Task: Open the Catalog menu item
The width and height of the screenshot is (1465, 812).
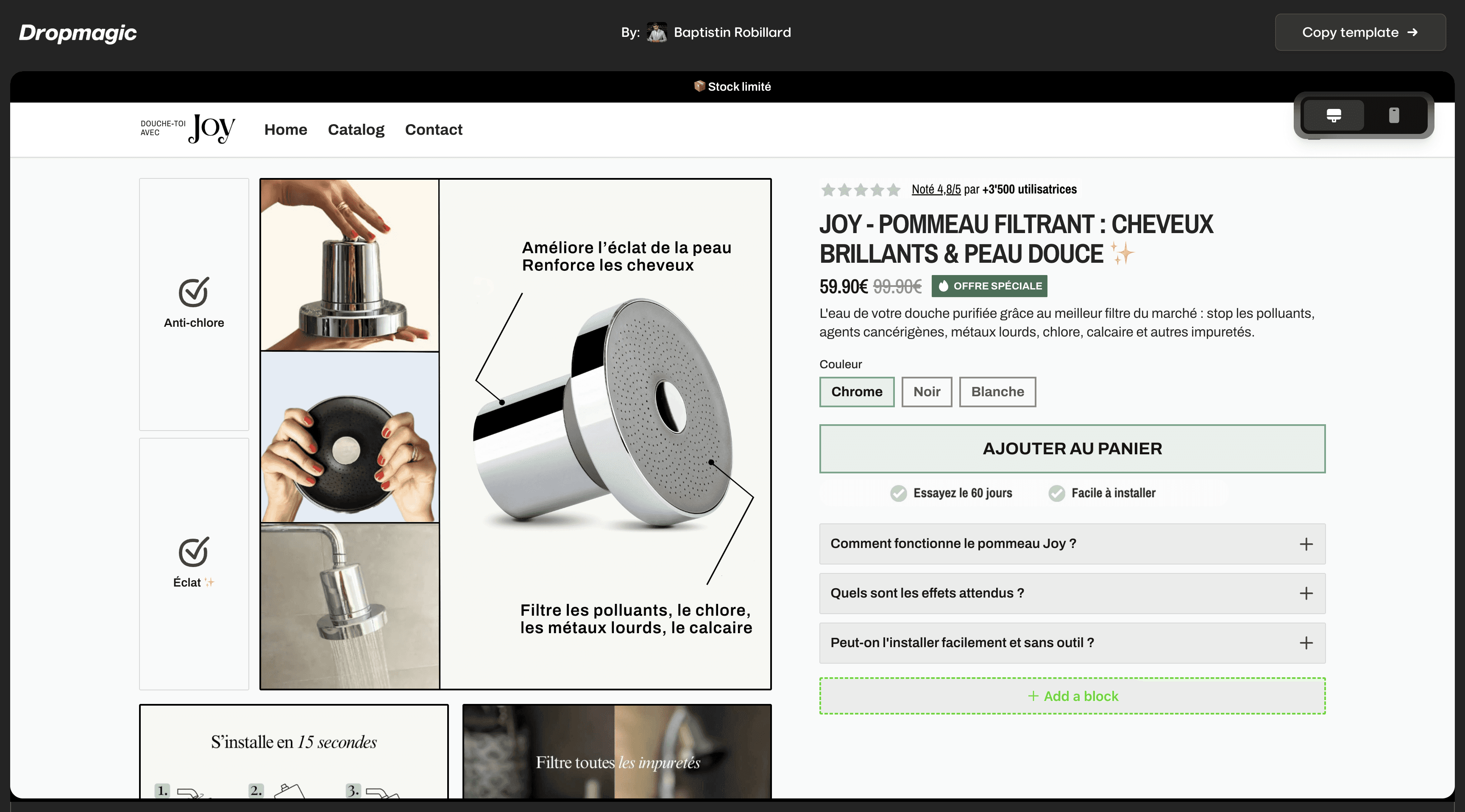Action: (x=356, y=130)
